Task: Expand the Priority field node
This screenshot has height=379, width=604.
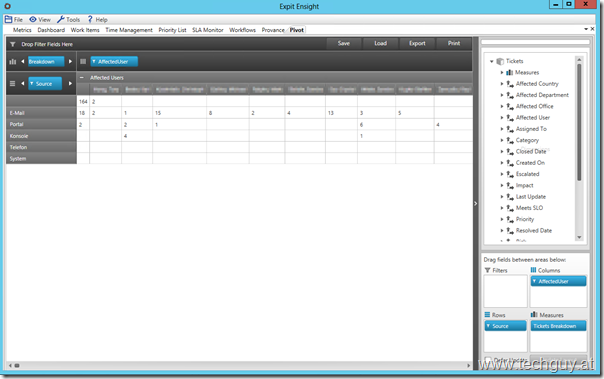Action: (x=502, y=219)
